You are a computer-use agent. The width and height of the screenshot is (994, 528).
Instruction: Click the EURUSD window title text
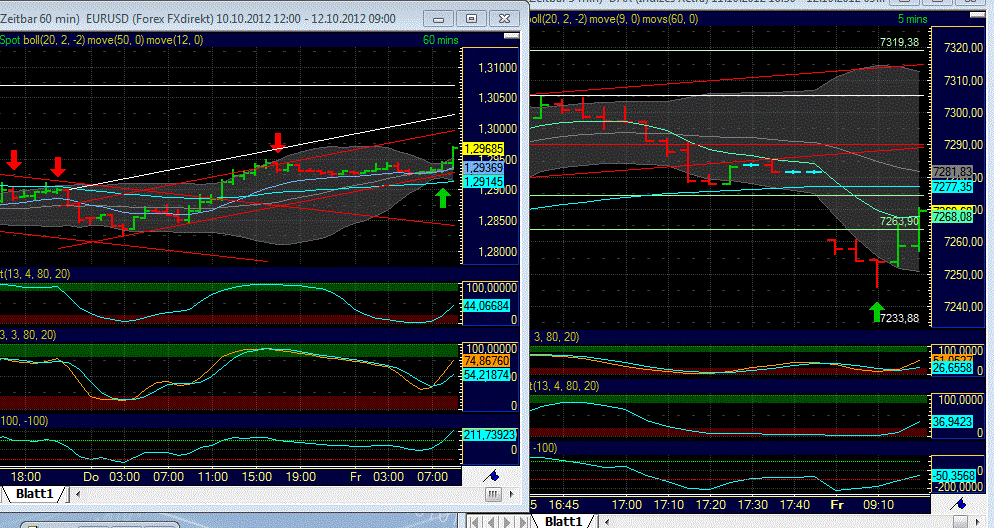point(198,19)
